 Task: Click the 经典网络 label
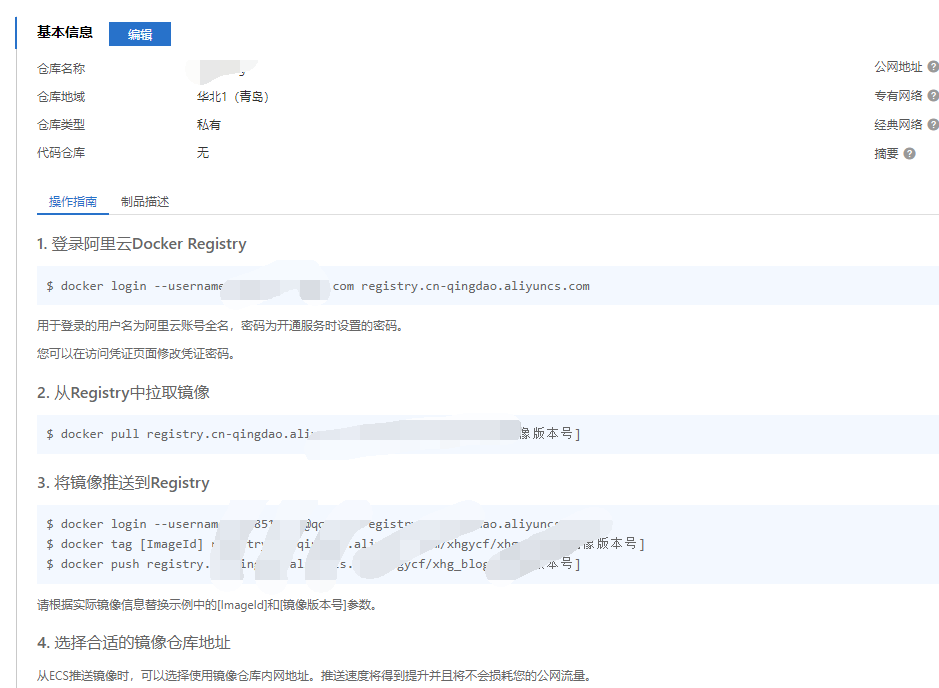coord(898,125)
